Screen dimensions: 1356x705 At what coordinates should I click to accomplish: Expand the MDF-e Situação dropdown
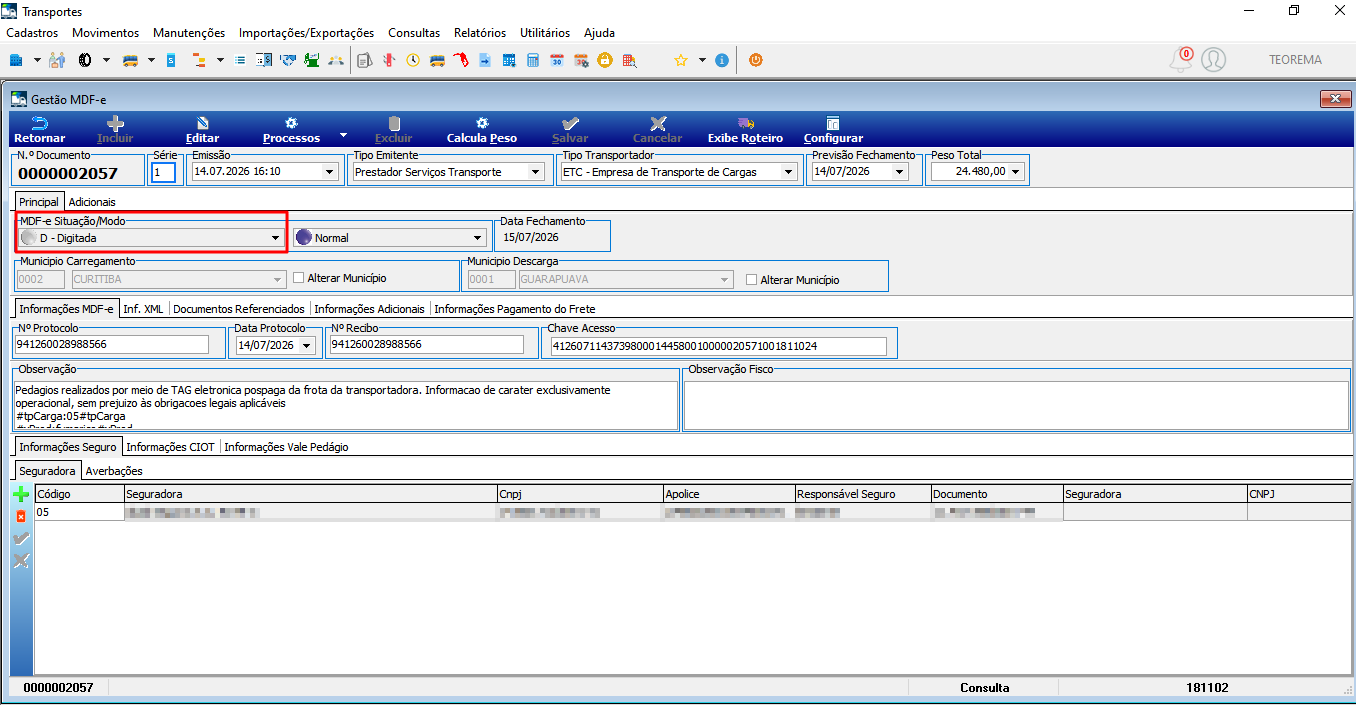[276, 238]
